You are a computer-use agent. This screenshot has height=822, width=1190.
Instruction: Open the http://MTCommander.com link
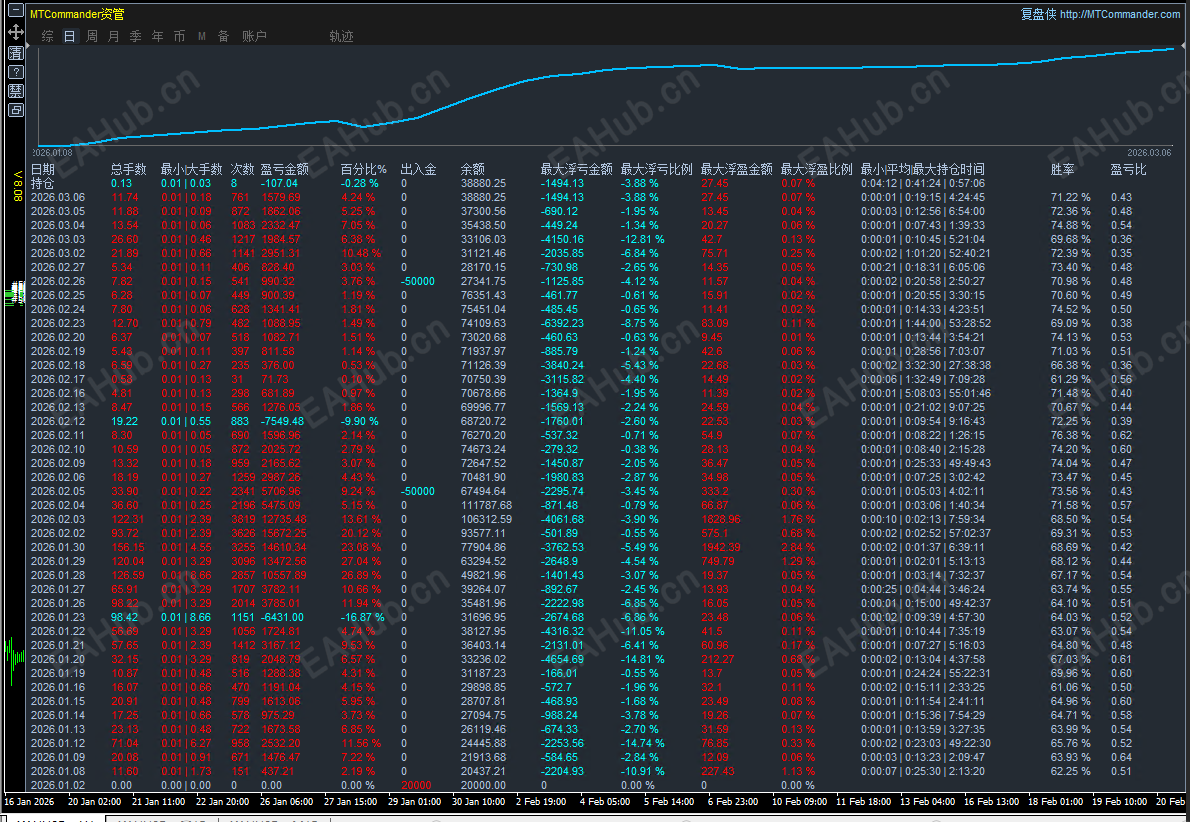pos(1119,14)
